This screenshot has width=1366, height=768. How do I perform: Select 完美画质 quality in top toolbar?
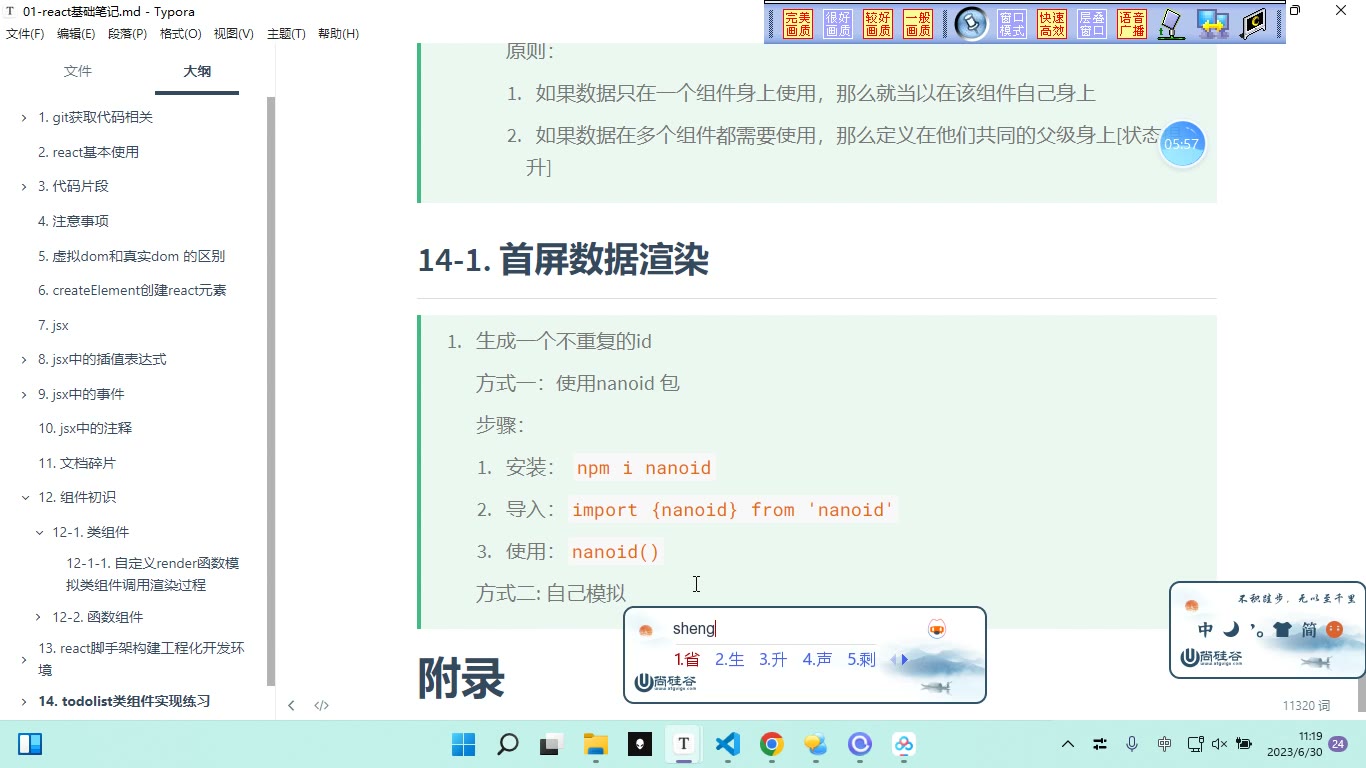pyautogui.click(x=798, y=24)
